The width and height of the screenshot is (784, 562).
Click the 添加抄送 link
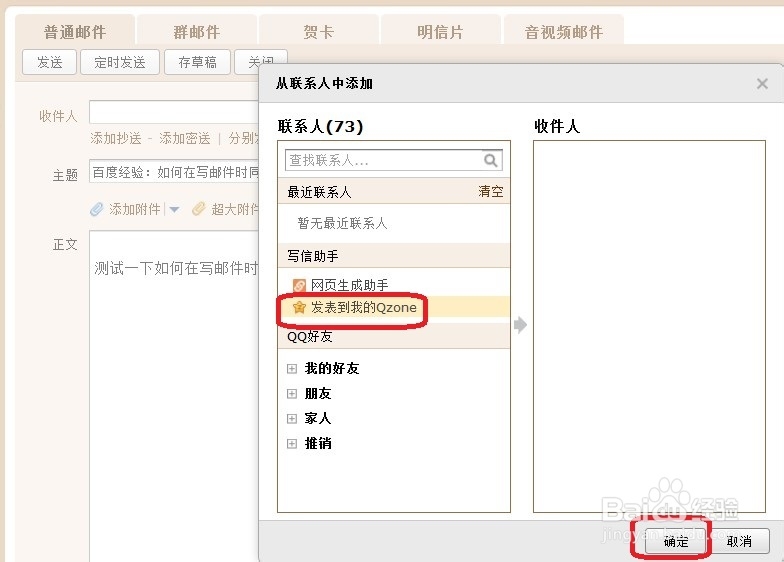[116, 138]
